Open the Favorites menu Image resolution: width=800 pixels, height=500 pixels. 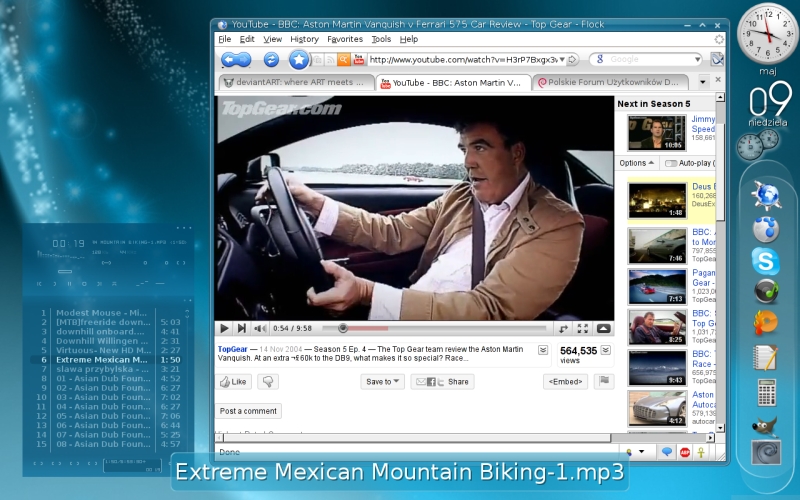345,39
